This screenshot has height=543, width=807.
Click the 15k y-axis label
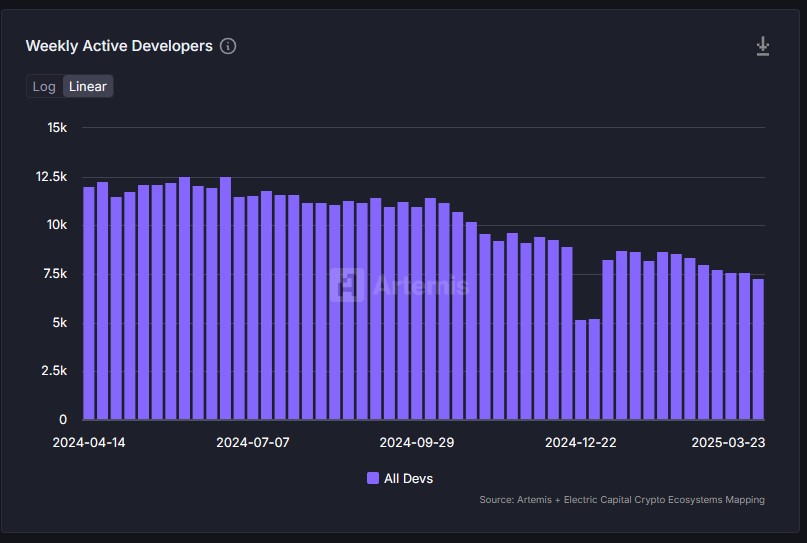click(x=57, y=128)
